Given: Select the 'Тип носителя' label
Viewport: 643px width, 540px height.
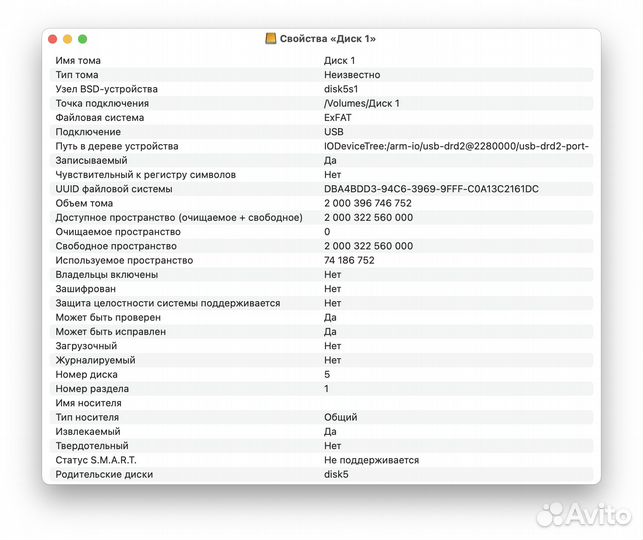Looking at the screenshot, I should point(87,417).
